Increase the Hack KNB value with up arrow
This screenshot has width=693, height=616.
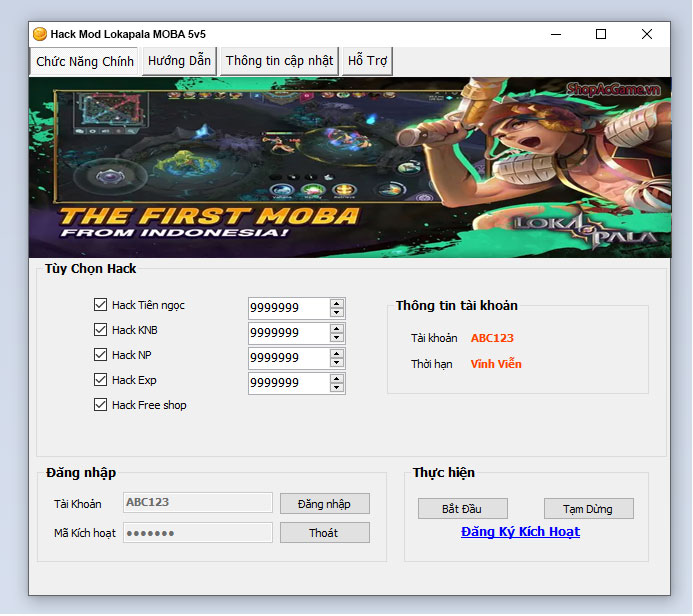click(337, 329)
